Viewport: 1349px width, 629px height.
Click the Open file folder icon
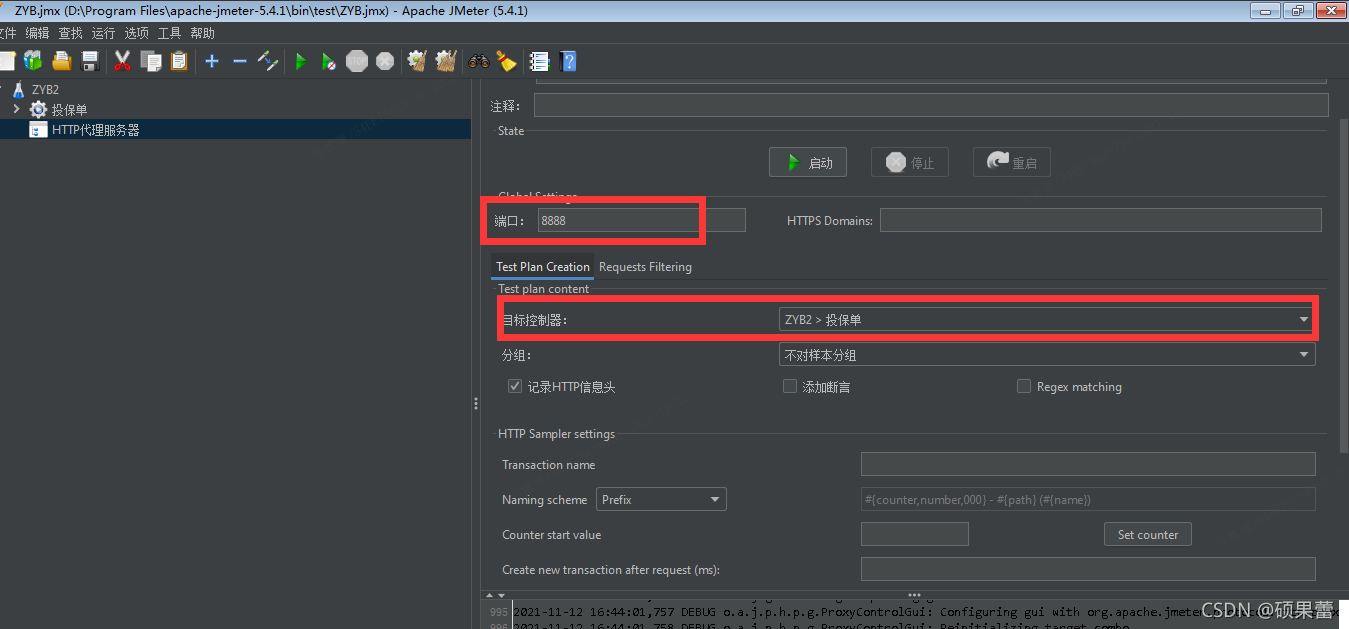click(62, 61)
